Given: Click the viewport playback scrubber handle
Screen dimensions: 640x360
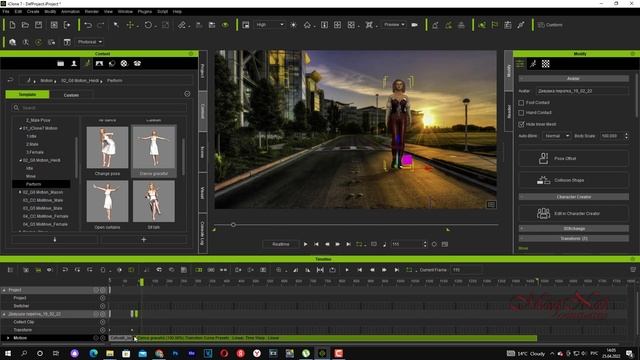Looking at the screenshot, I should coord(233,224).
